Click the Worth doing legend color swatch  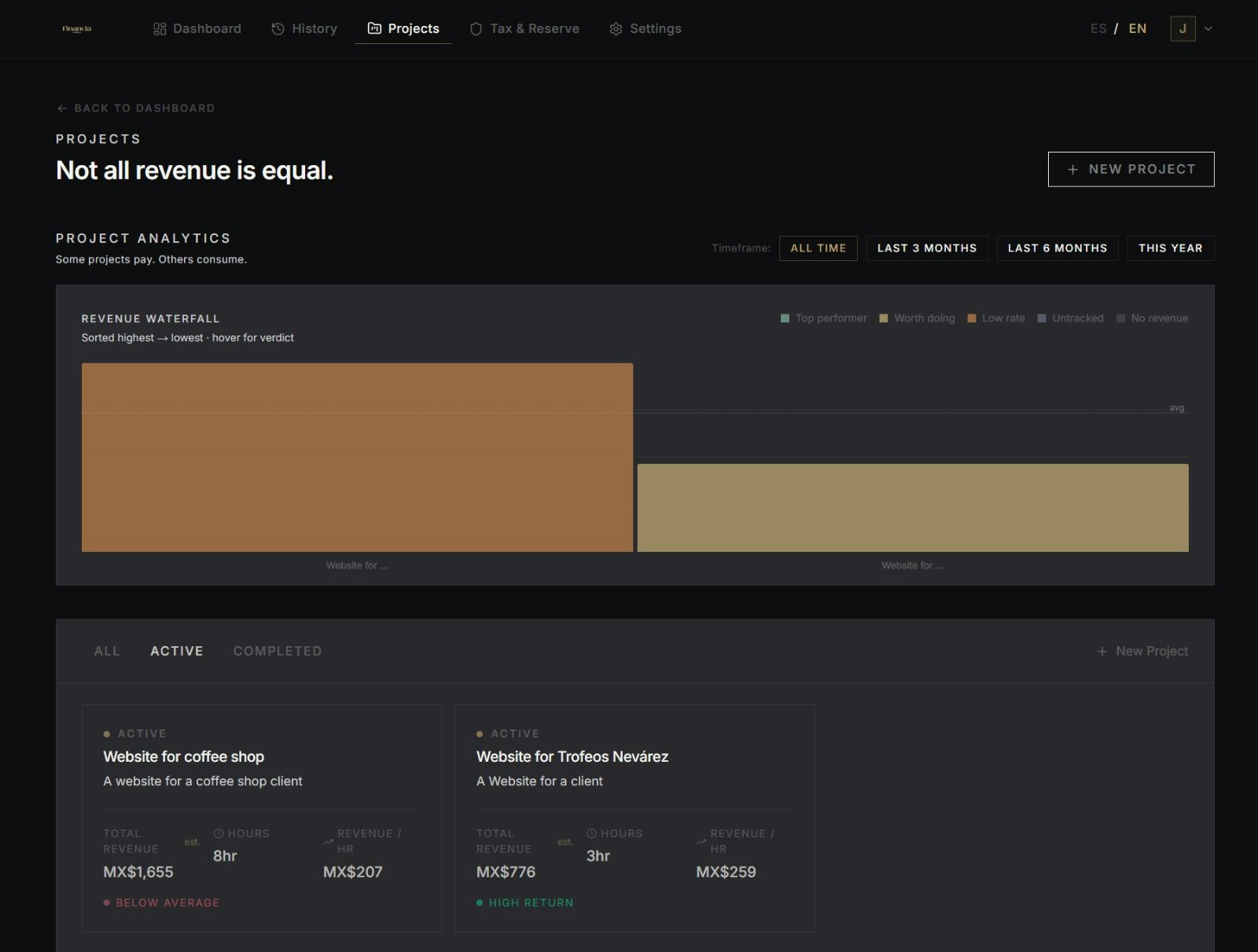(x=884, y=318)
